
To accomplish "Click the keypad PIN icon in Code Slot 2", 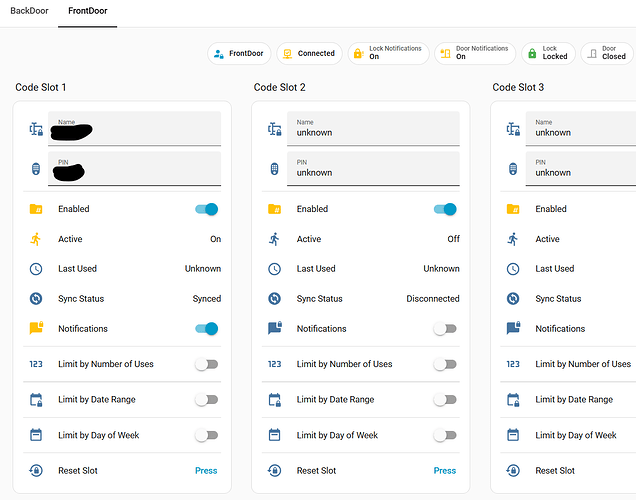I will (x=275, y=169).
